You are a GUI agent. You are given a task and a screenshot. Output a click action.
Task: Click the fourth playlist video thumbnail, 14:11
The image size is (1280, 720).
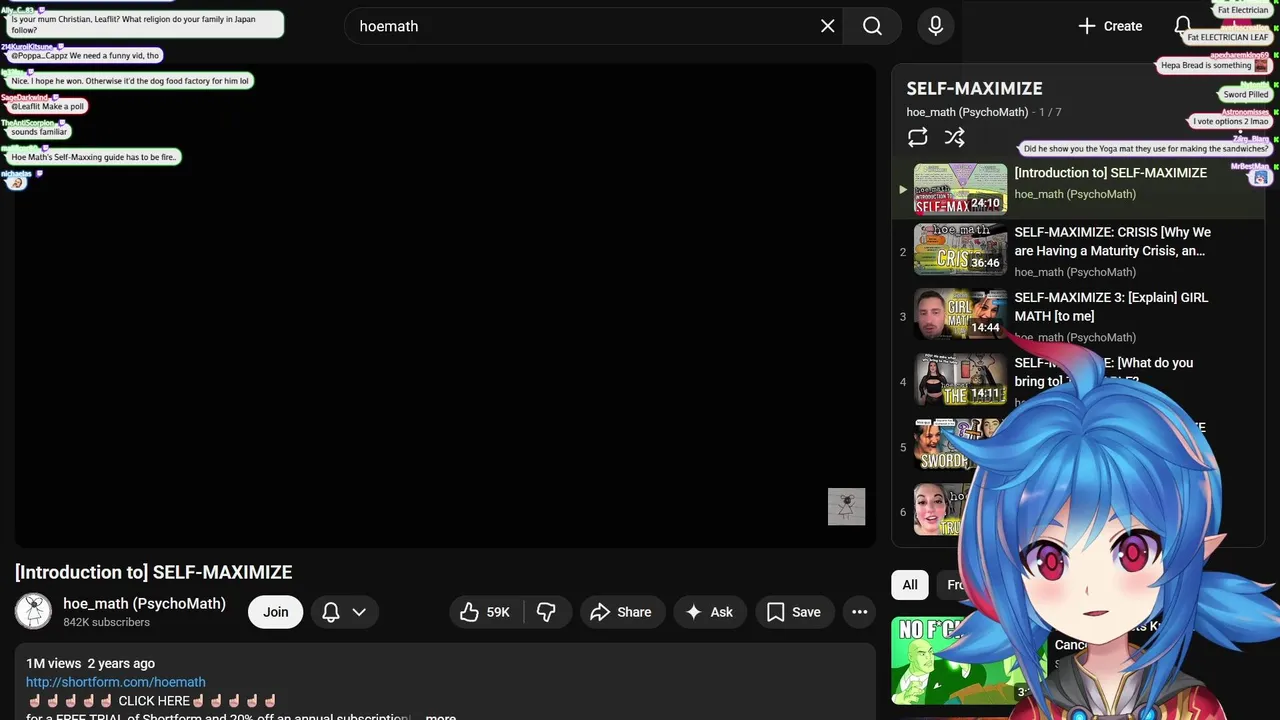[x=960, y=380]
